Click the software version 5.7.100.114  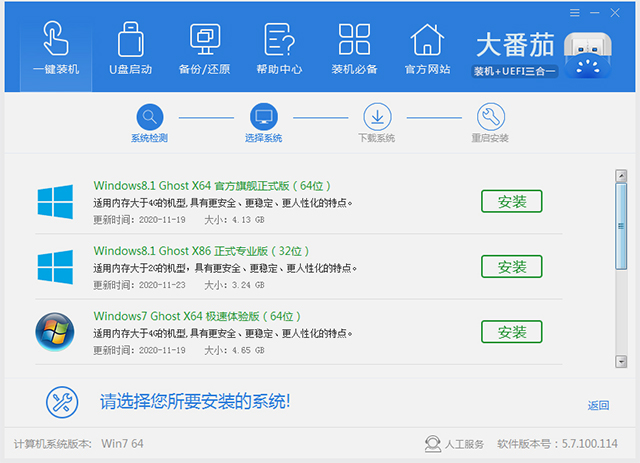click(589, 444)
